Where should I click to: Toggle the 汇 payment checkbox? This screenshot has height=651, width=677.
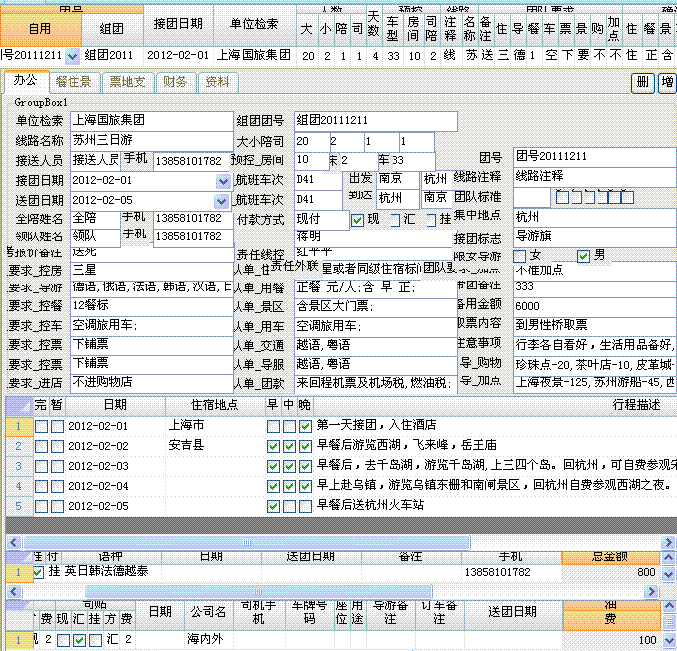pos(395,221)
